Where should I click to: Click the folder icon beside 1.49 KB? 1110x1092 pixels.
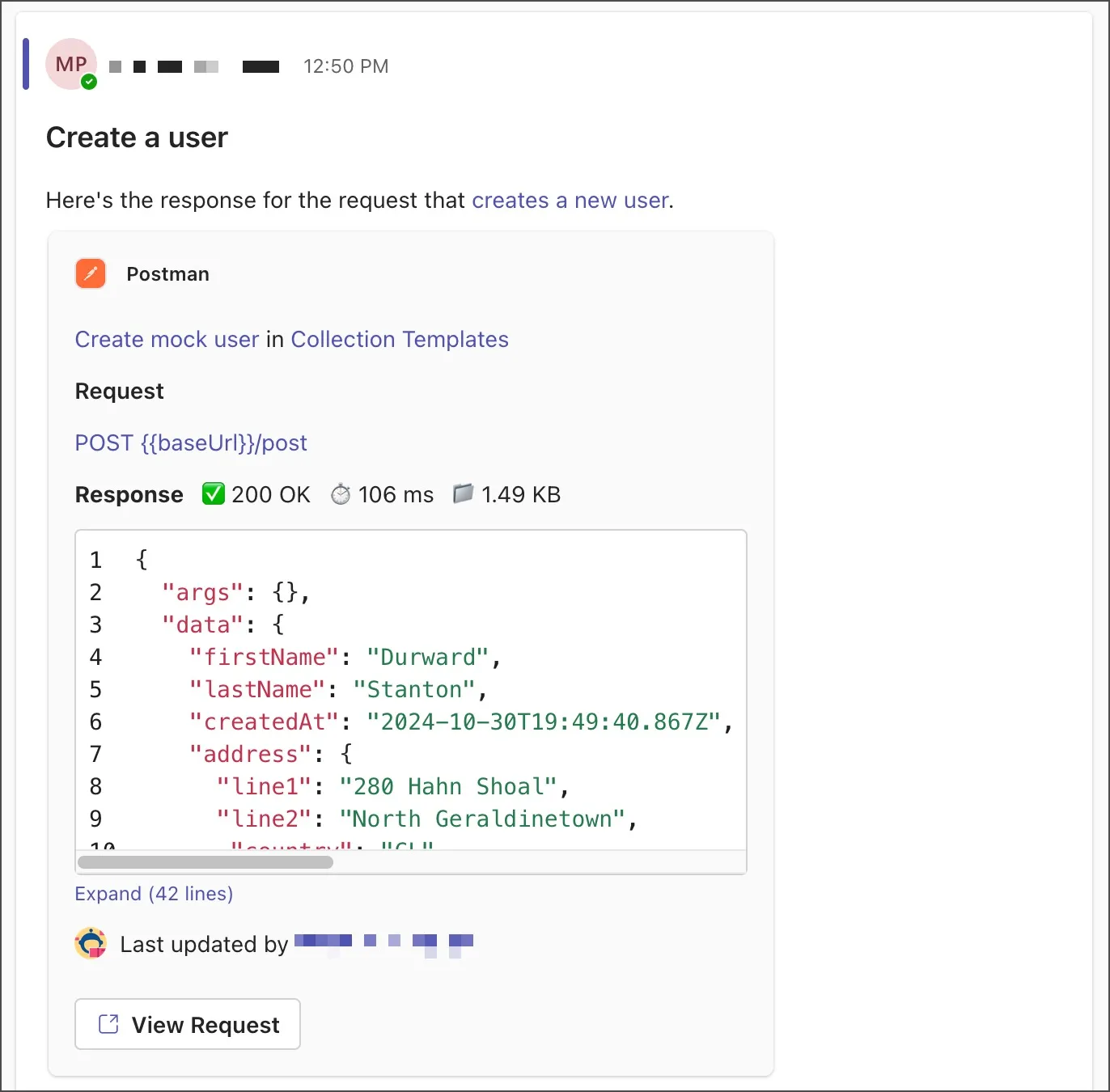tap(463, 493)
